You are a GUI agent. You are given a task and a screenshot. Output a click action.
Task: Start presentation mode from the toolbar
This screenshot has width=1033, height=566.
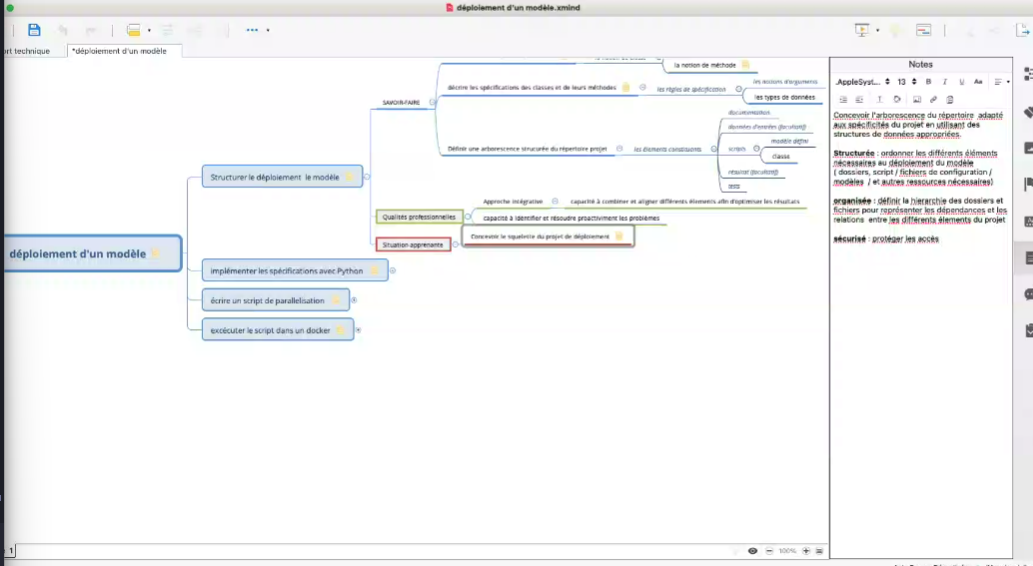coord(862,30)
